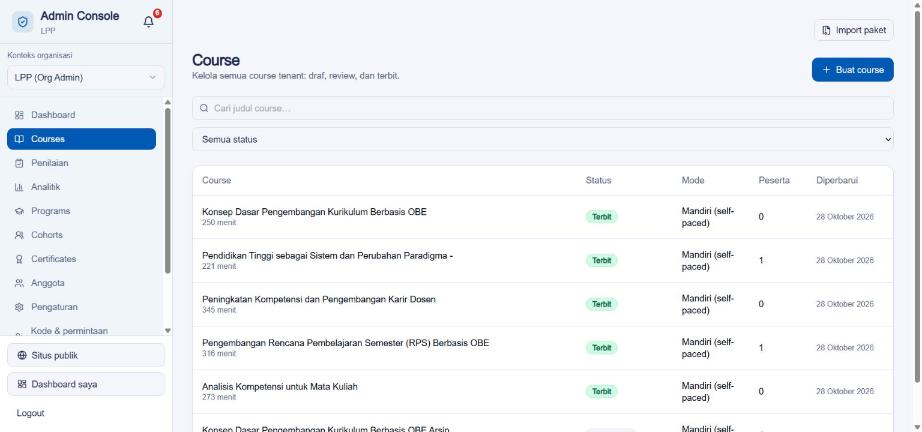
Task: Click the 345 menit duration text
Action: (219, 310)
